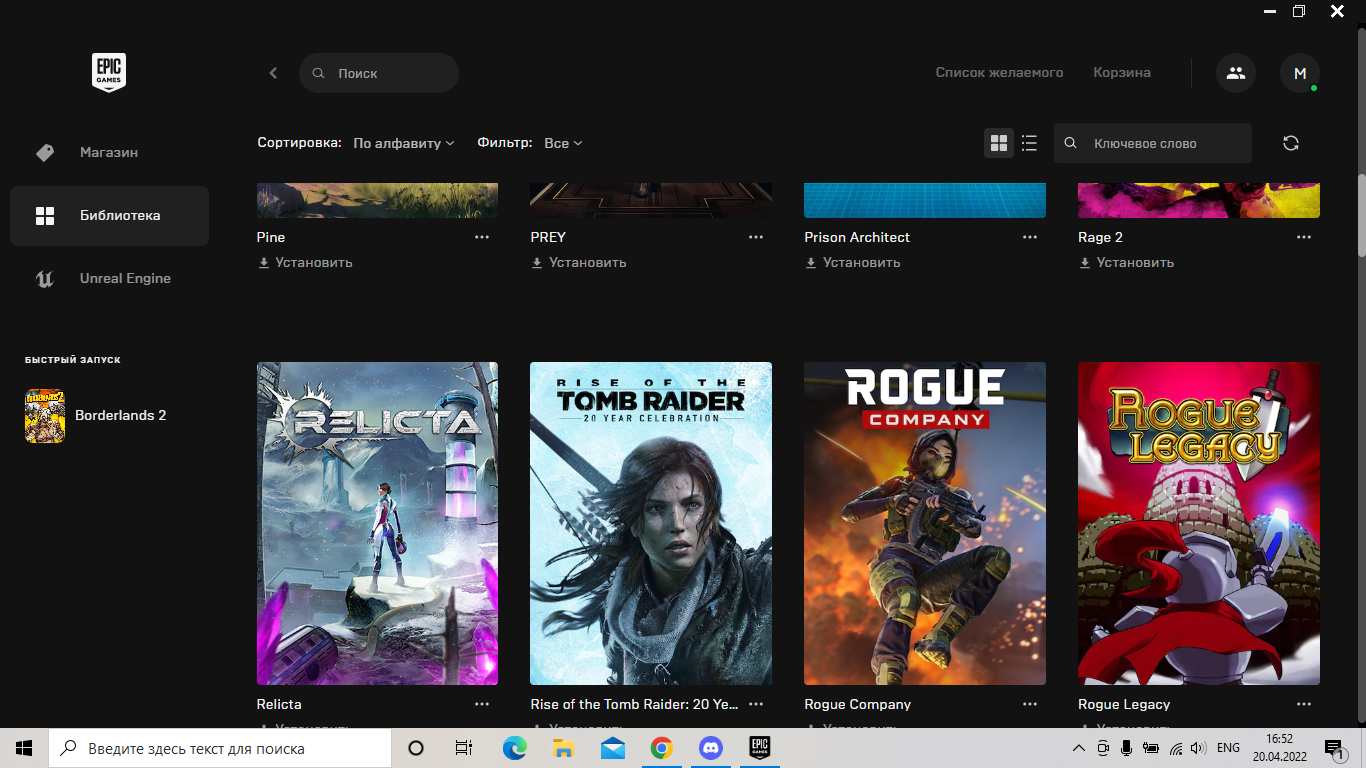
Task: Select Библиотека in the sidebar
Action: click(109, 215)
